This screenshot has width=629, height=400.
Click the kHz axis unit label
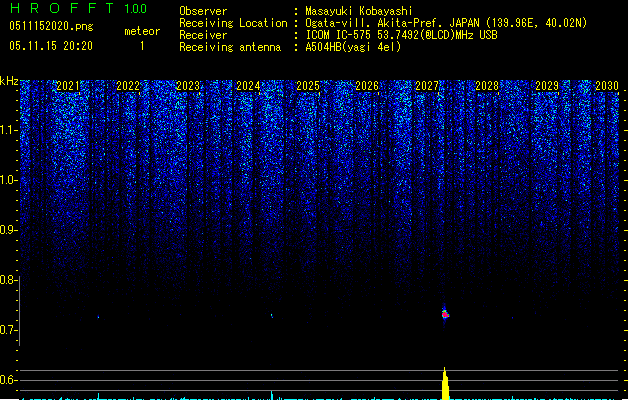pos(9,82)
